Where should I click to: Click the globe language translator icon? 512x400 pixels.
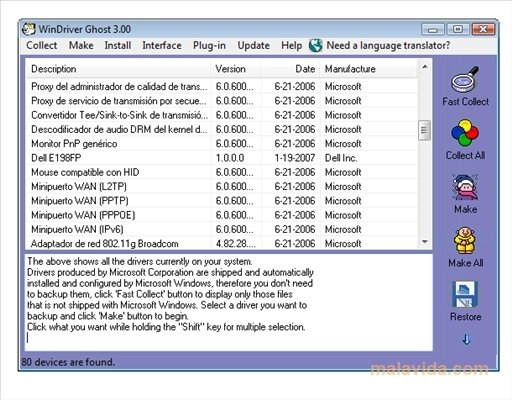click(315, 46)
